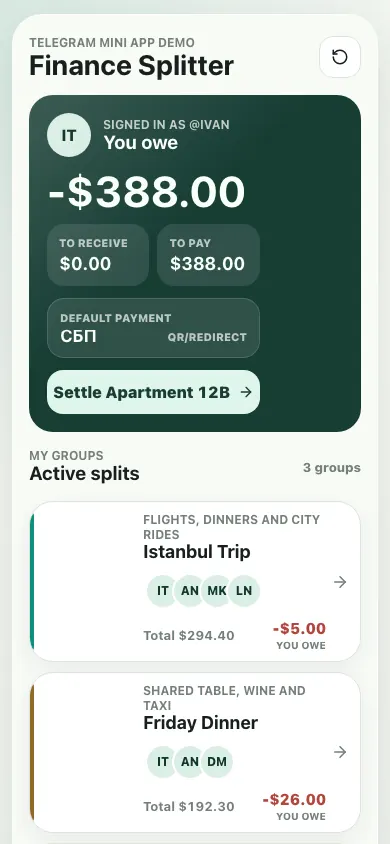Open the Default Payment СБП card
This screenshot has width=390, height=844.
click(x=153, y=328)
